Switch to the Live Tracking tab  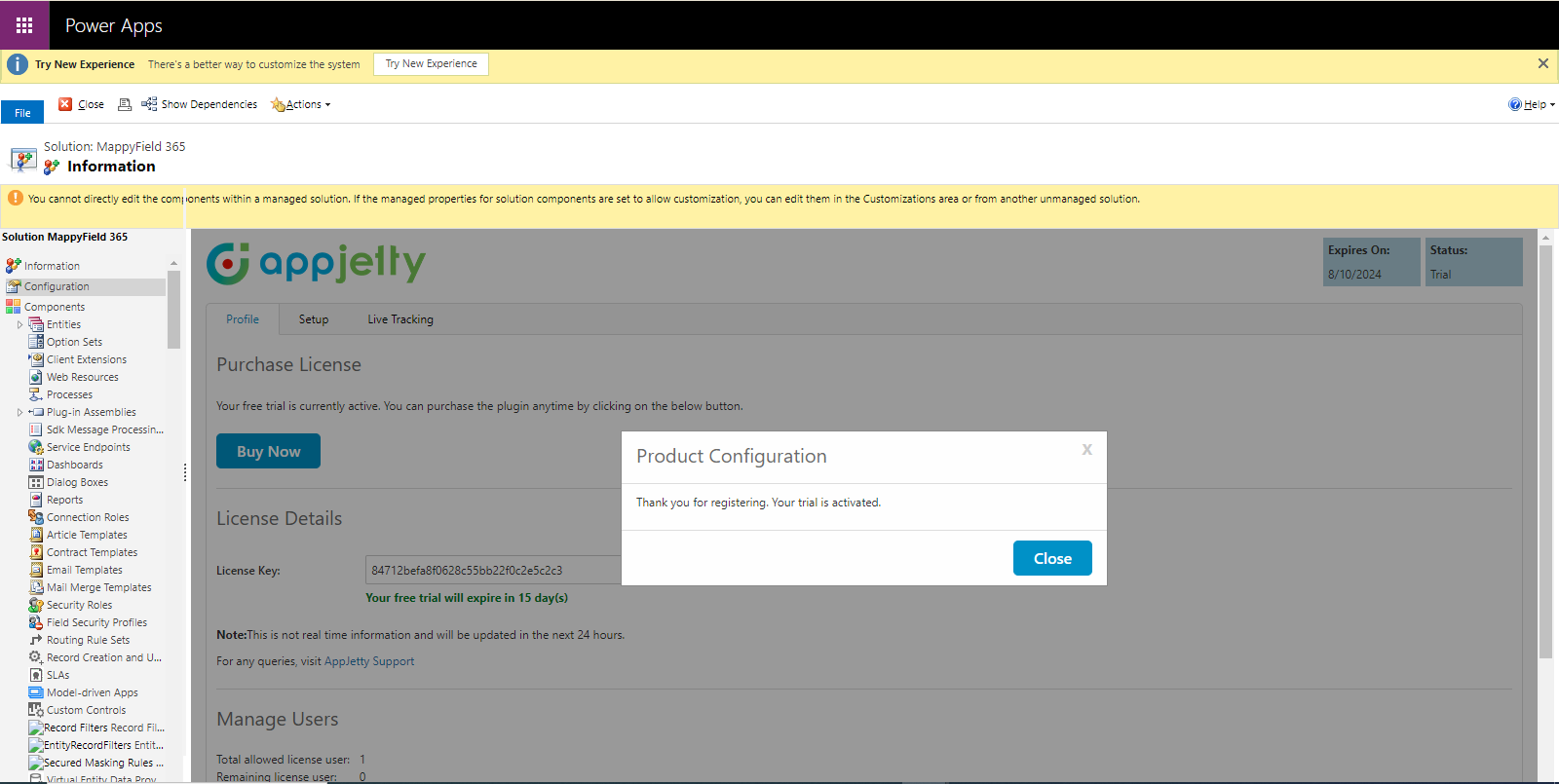coord(400,319)
